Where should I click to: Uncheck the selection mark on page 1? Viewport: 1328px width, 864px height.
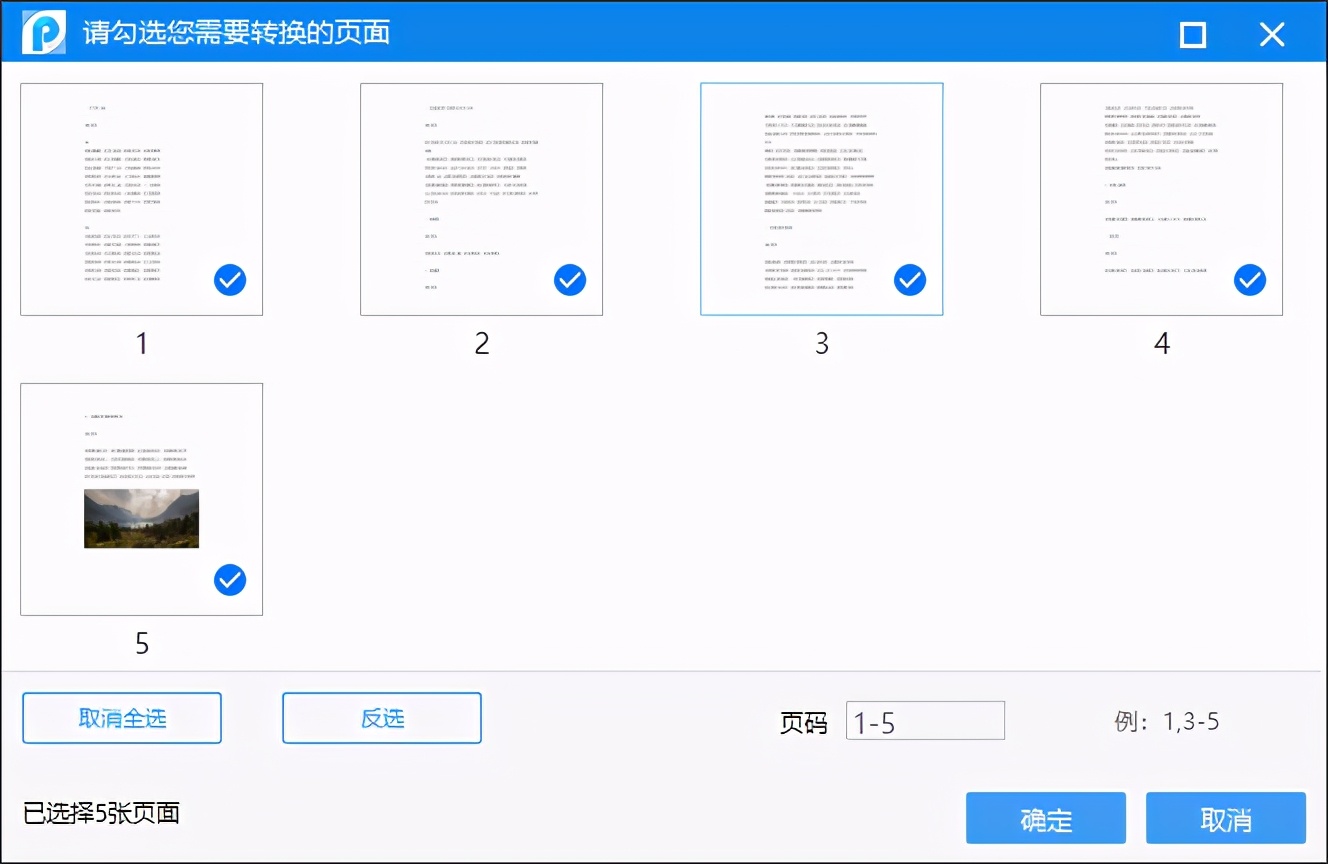point(229,280)
